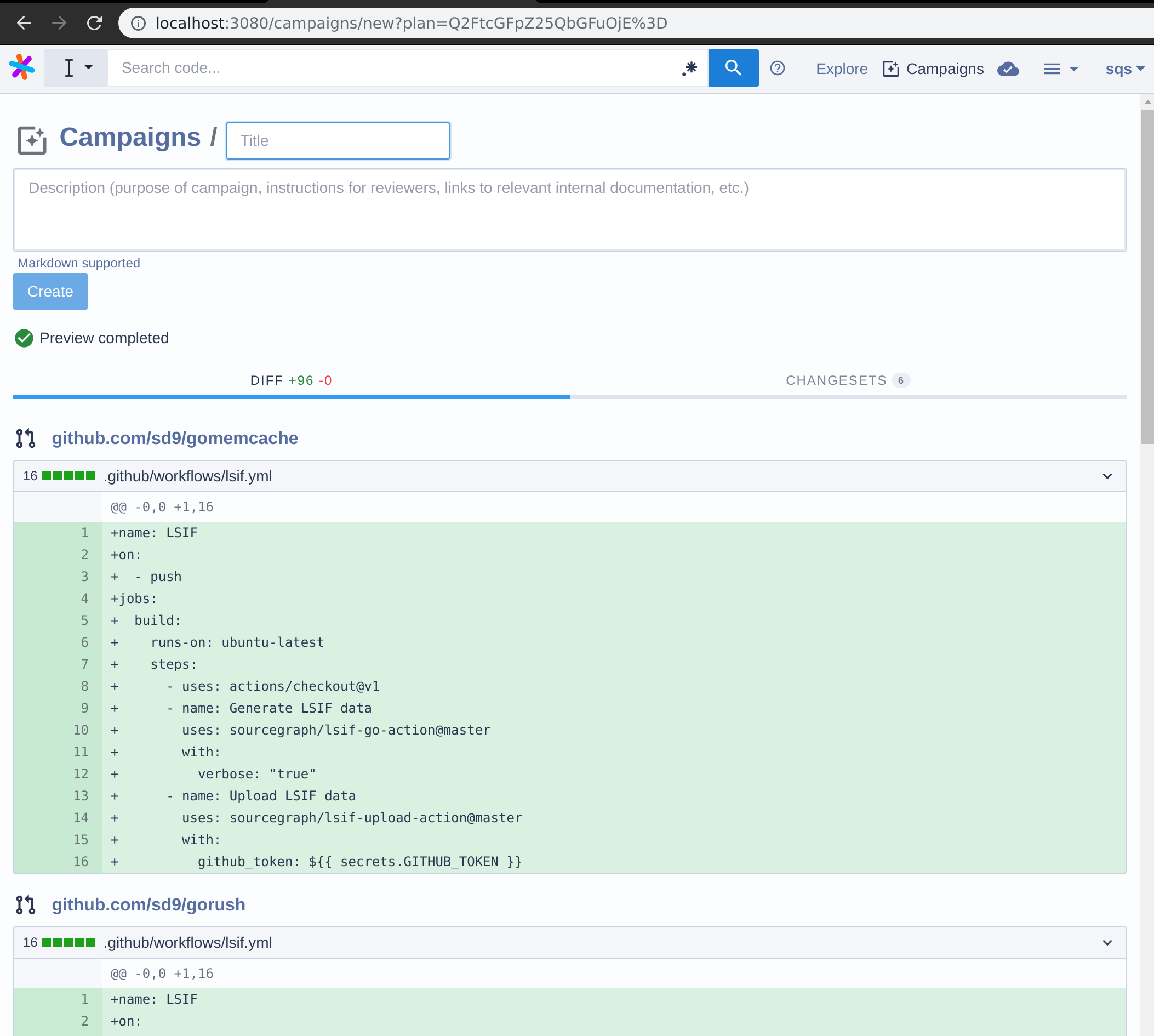Click the browser back arrow

coord(24,23)
